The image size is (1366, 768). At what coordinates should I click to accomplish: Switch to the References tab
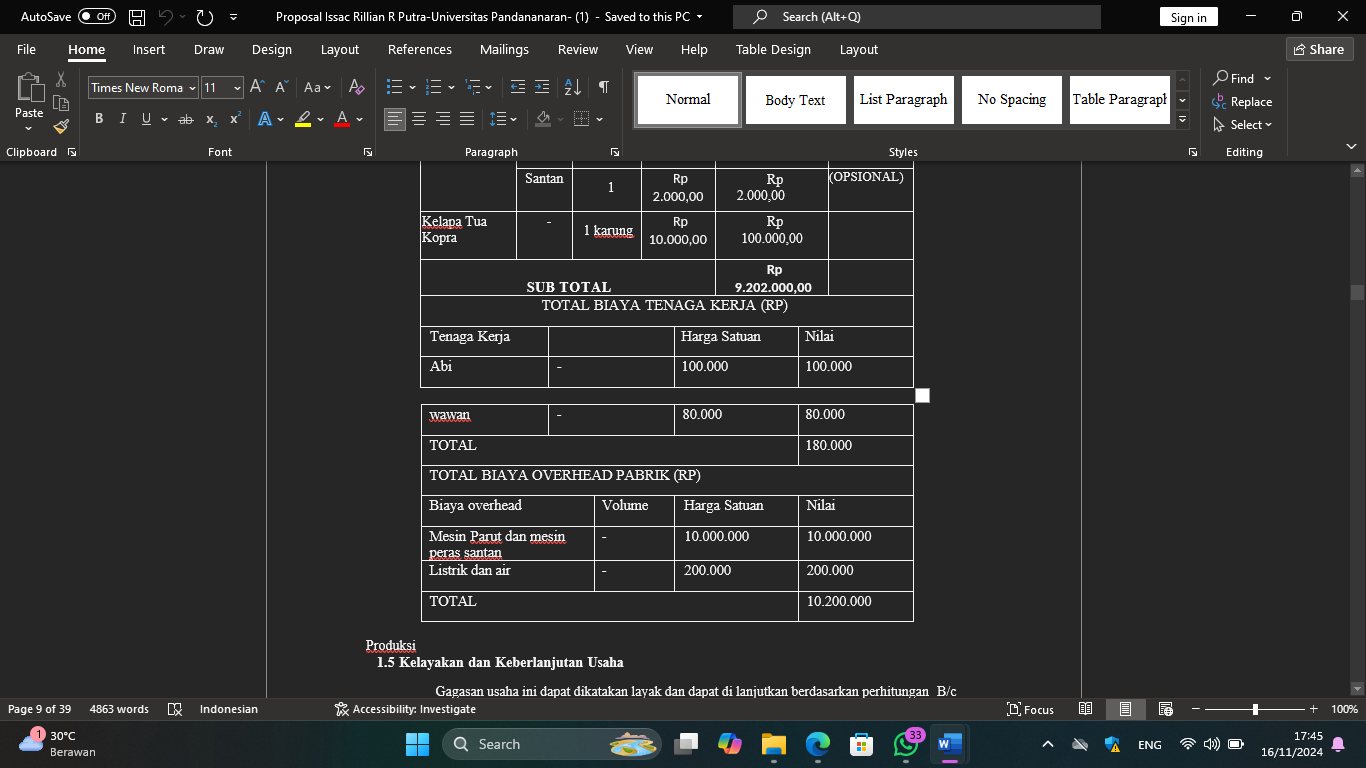420,49
